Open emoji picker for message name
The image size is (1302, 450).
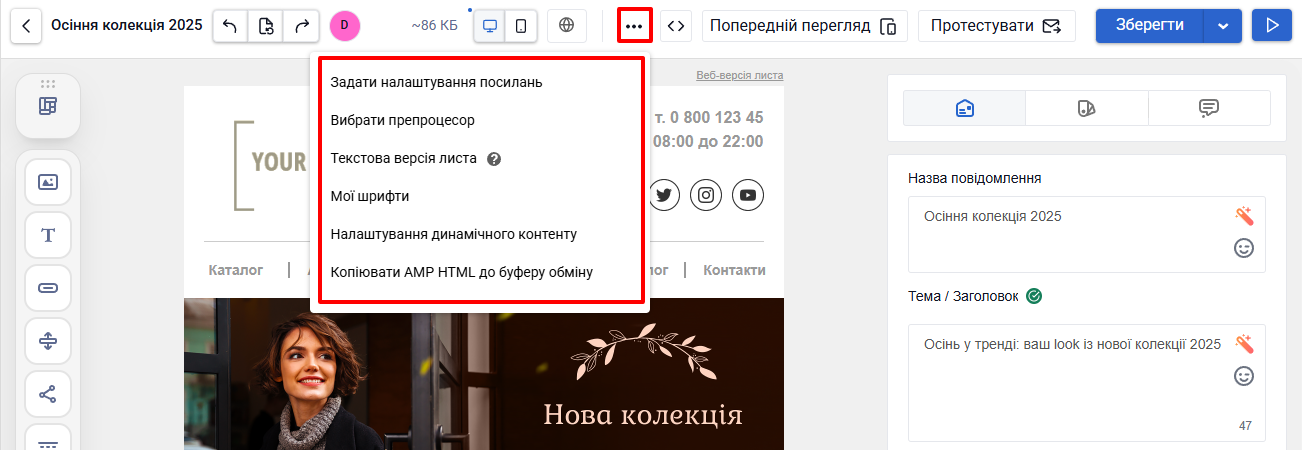tap(1244, 248)
